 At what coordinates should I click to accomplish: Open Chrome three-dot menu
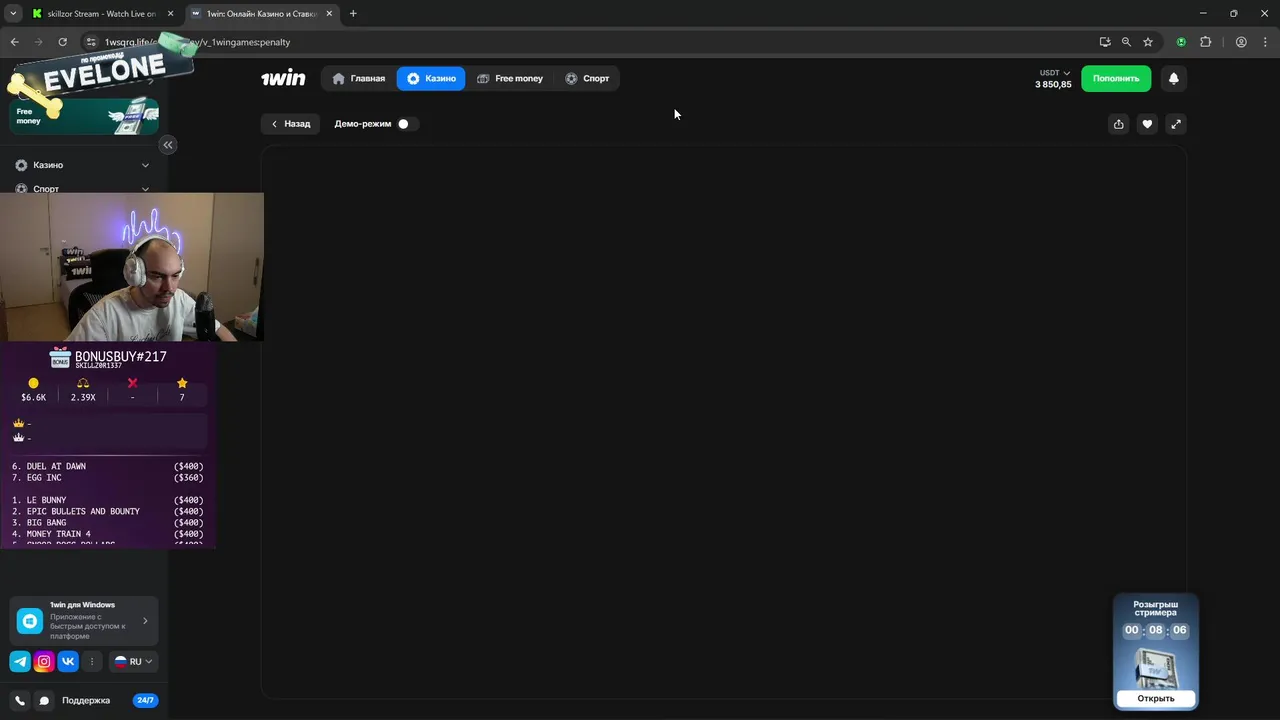pyautogui.click(x=1264, y=42)
